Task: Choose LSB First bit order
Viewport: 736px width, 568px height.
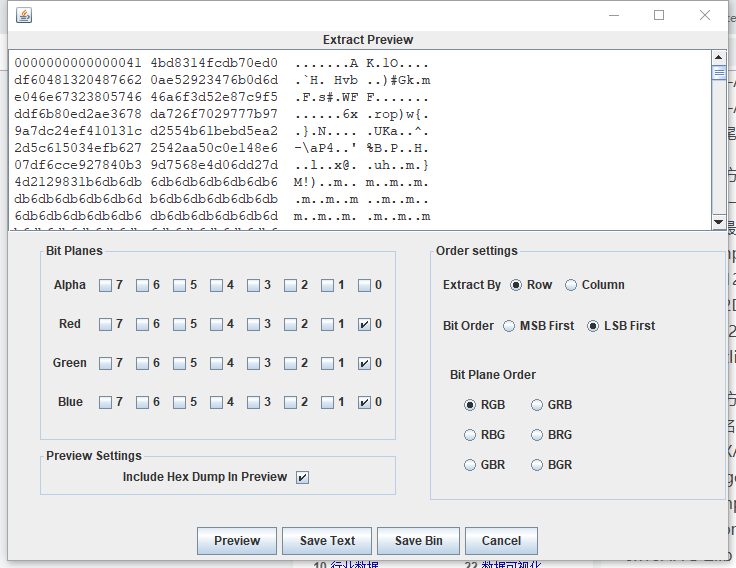Action: [593, 326]
